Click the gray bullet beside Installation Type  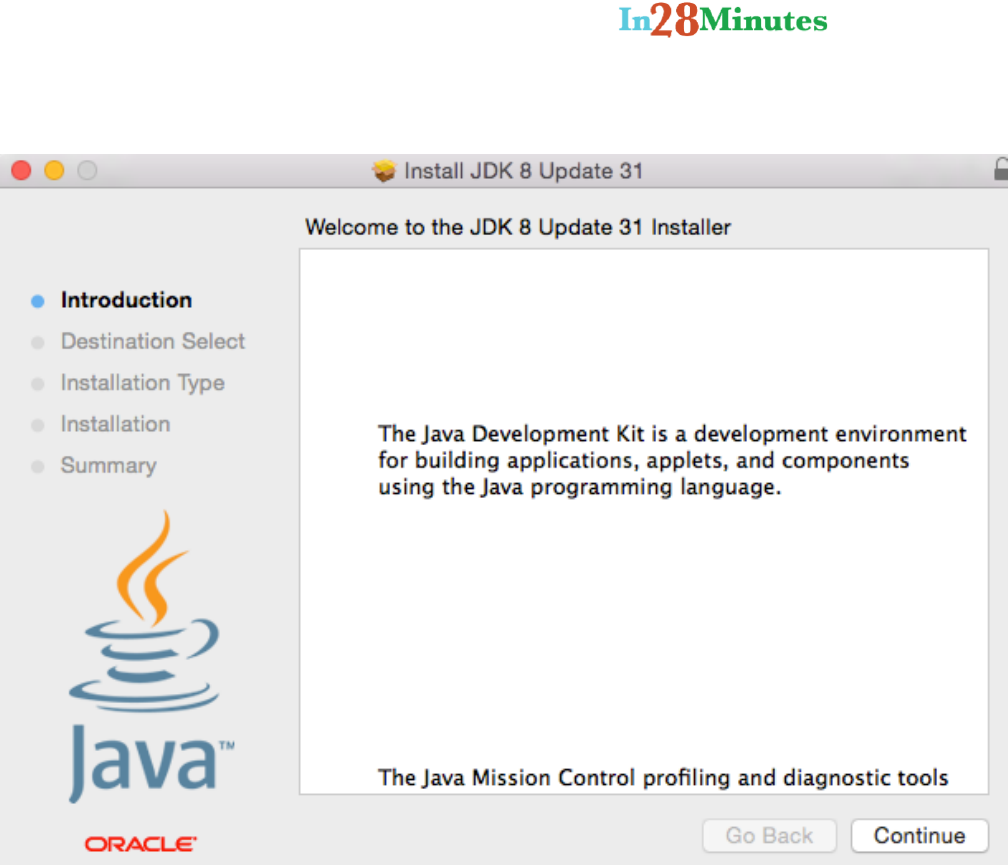pyautogui.click(x=38, y=384)
